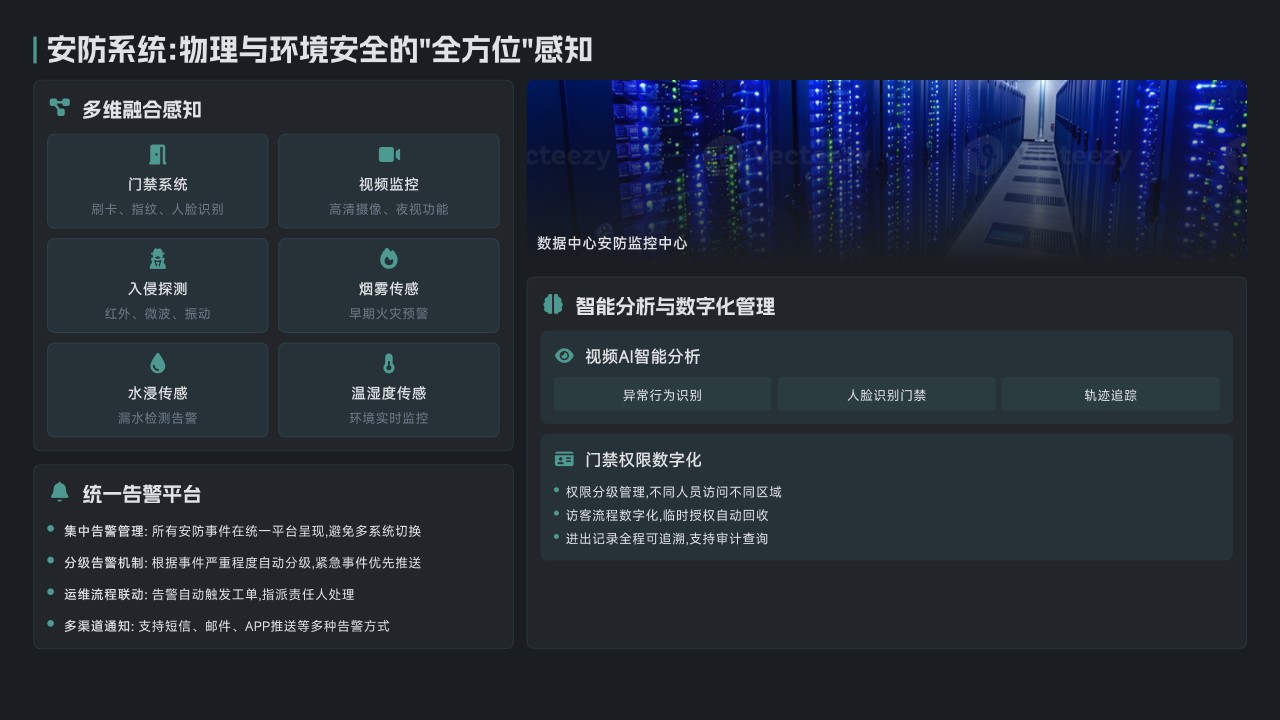Click the eye icon beside 视频AI智能分析
Image resolution: width=1280 pixels, height=720 pixels.
coord(564,356)
